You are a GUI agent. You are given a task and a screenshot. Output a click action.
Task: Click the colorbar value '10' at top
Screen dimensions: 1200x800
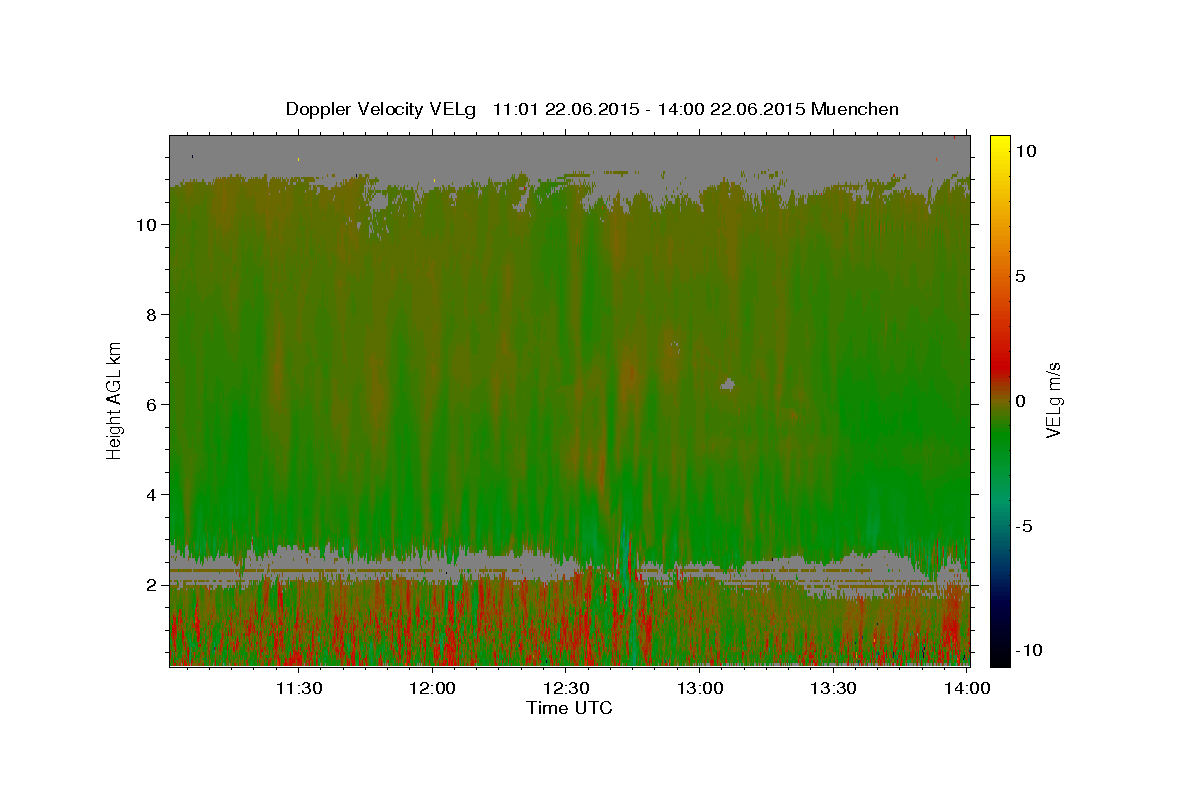[x=1027, y=151]
